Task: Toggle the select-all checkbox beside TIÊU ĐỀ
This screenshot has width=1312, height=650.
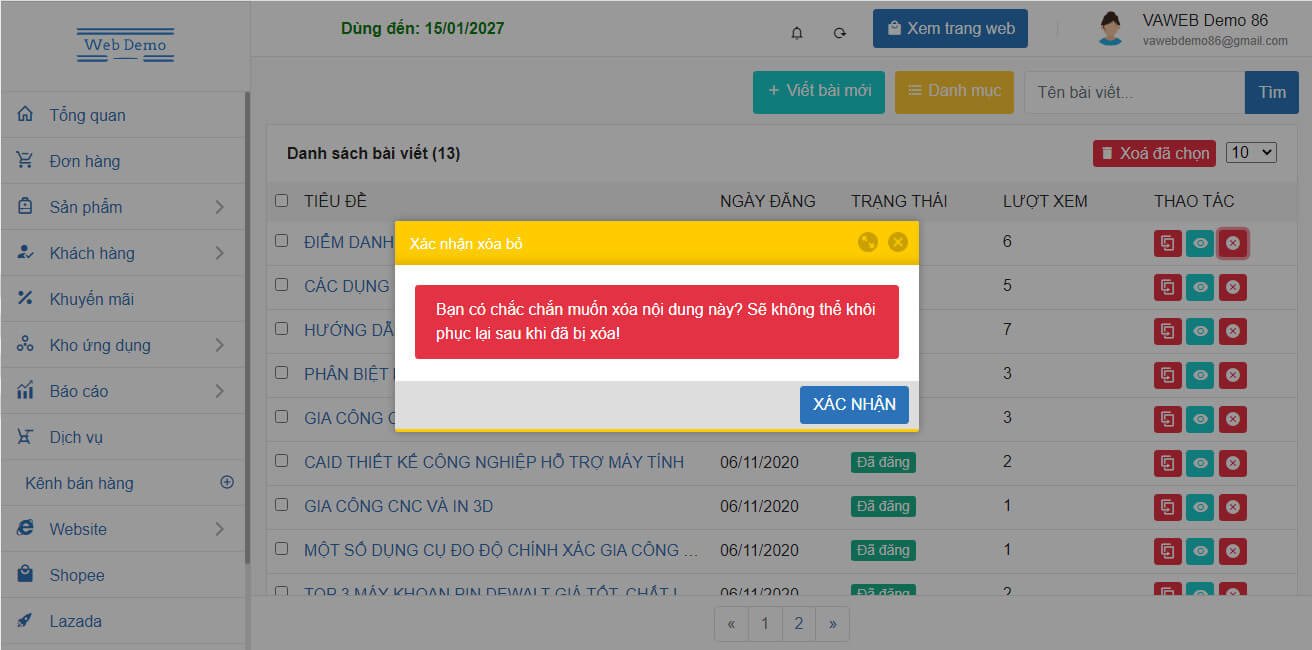Action: click(282, 201)
